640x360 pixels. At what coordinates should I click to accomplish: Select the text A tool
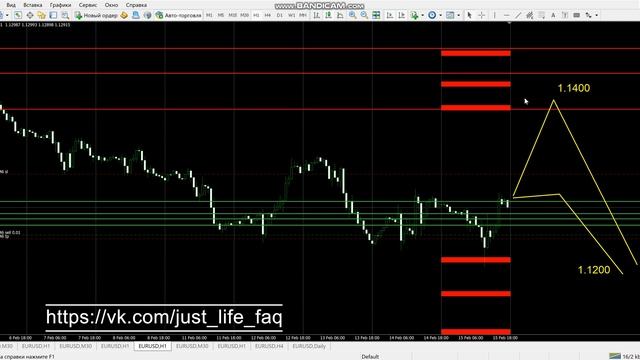click(553, 15)
